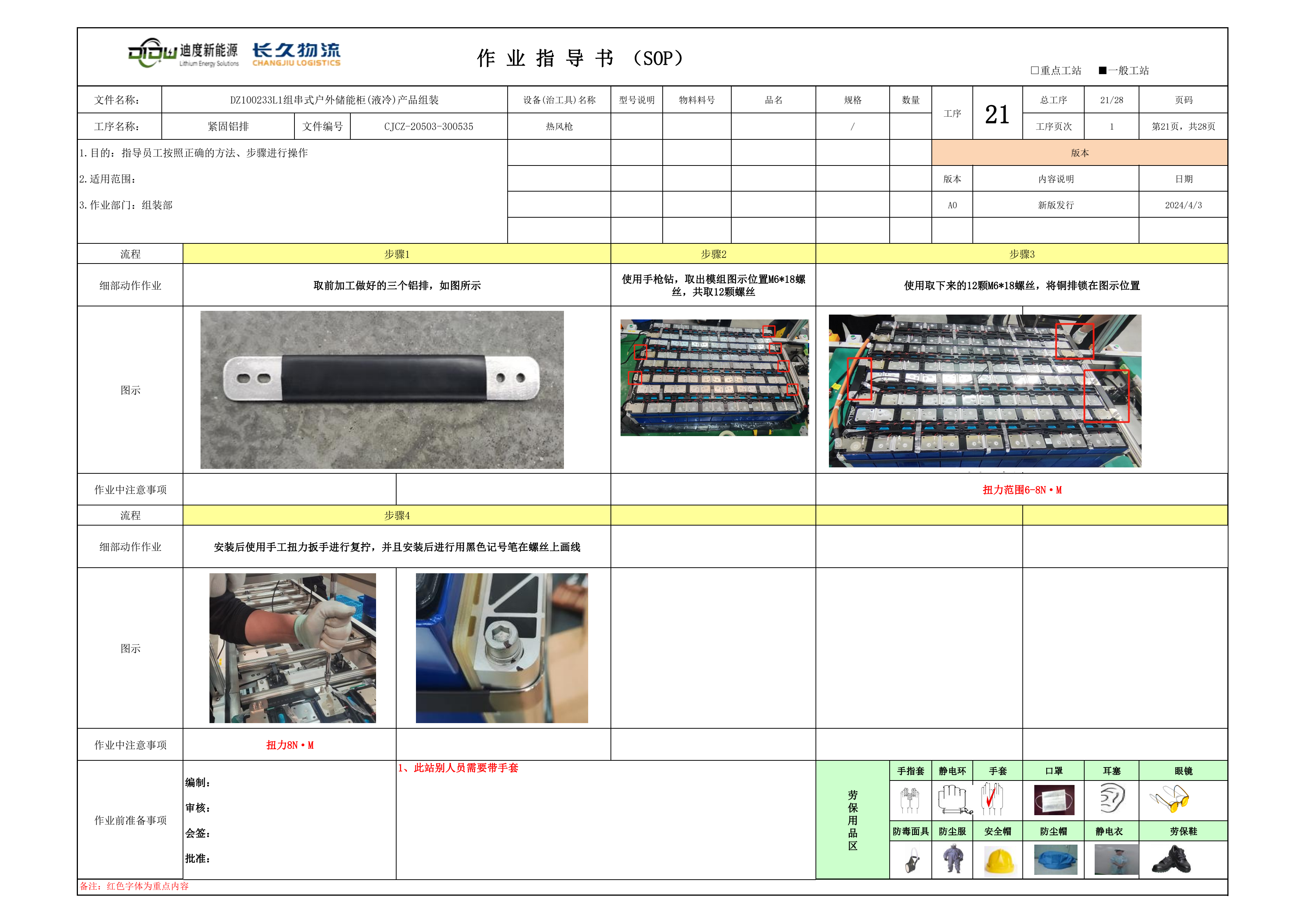The image size is (1306, 924).
Task: Check the 重点工站 checkbox
Action: [1035, 70]
